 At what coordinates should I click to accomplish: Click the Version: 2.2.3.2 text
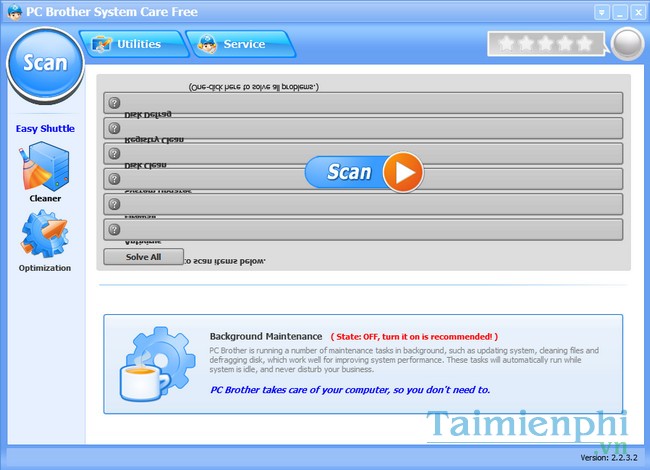[609, 458]
